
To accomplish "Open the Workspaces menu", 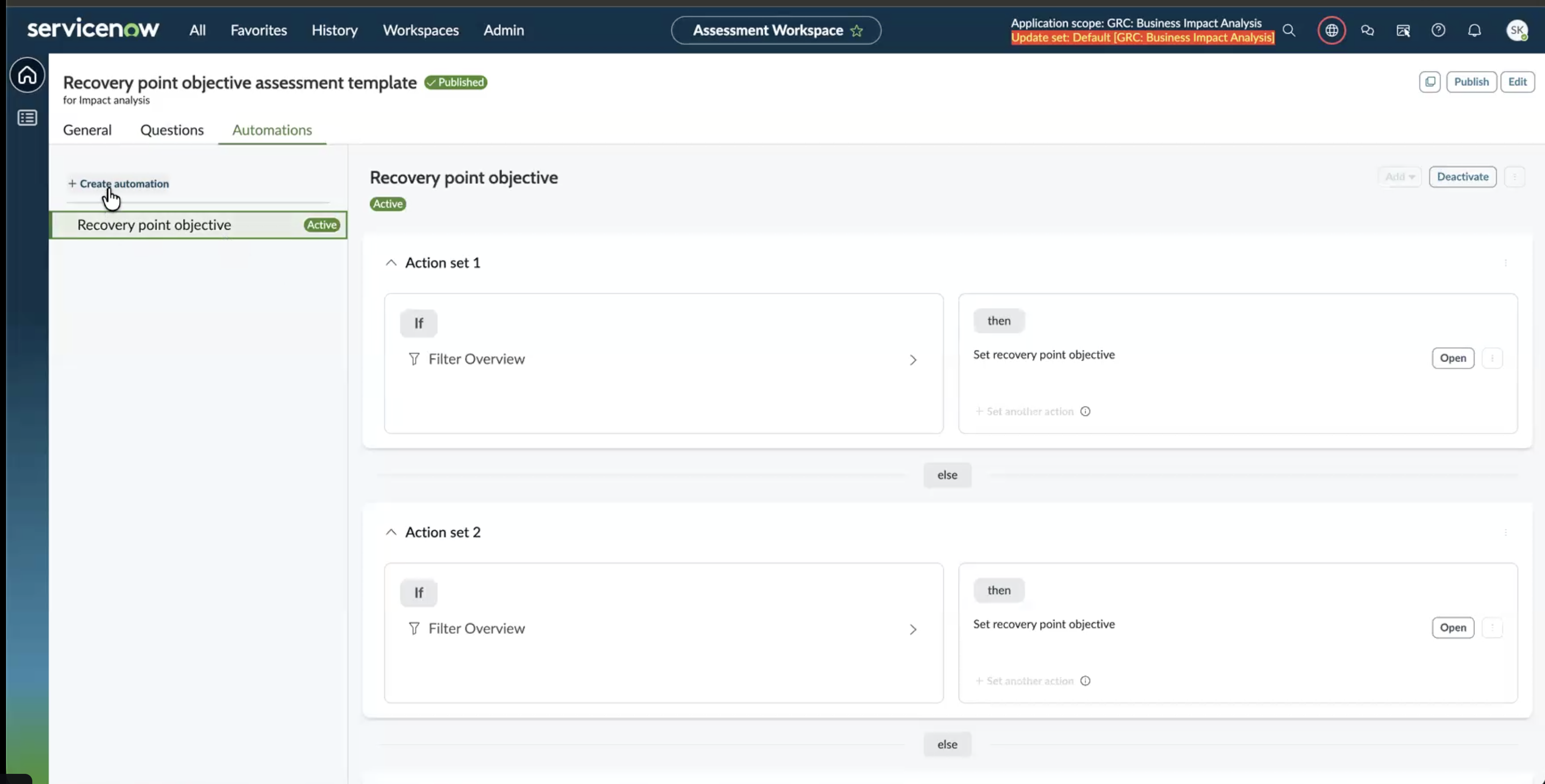I will tap(421, 30).
